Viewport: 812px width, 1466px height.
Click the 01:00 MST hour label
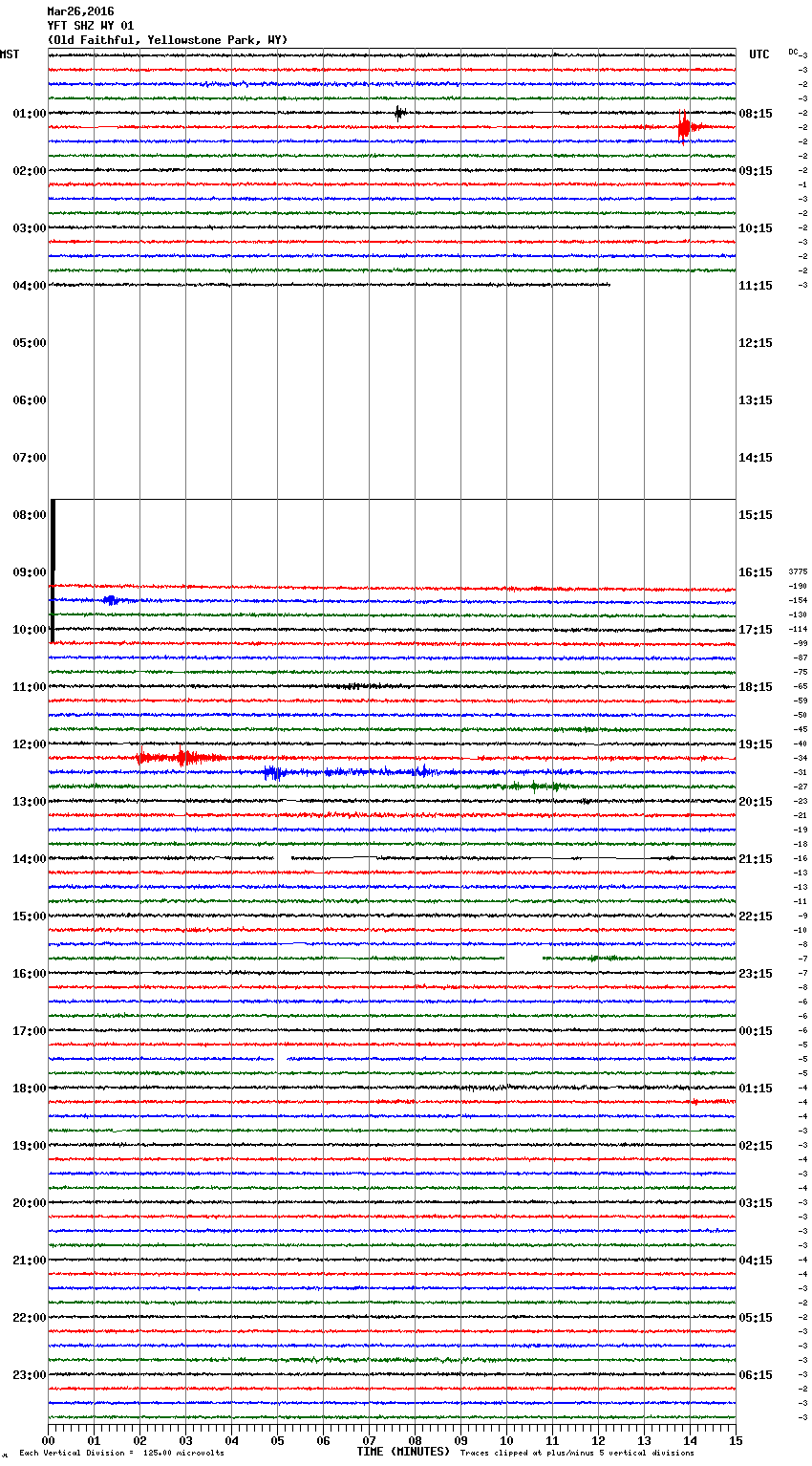coord(30,114)
